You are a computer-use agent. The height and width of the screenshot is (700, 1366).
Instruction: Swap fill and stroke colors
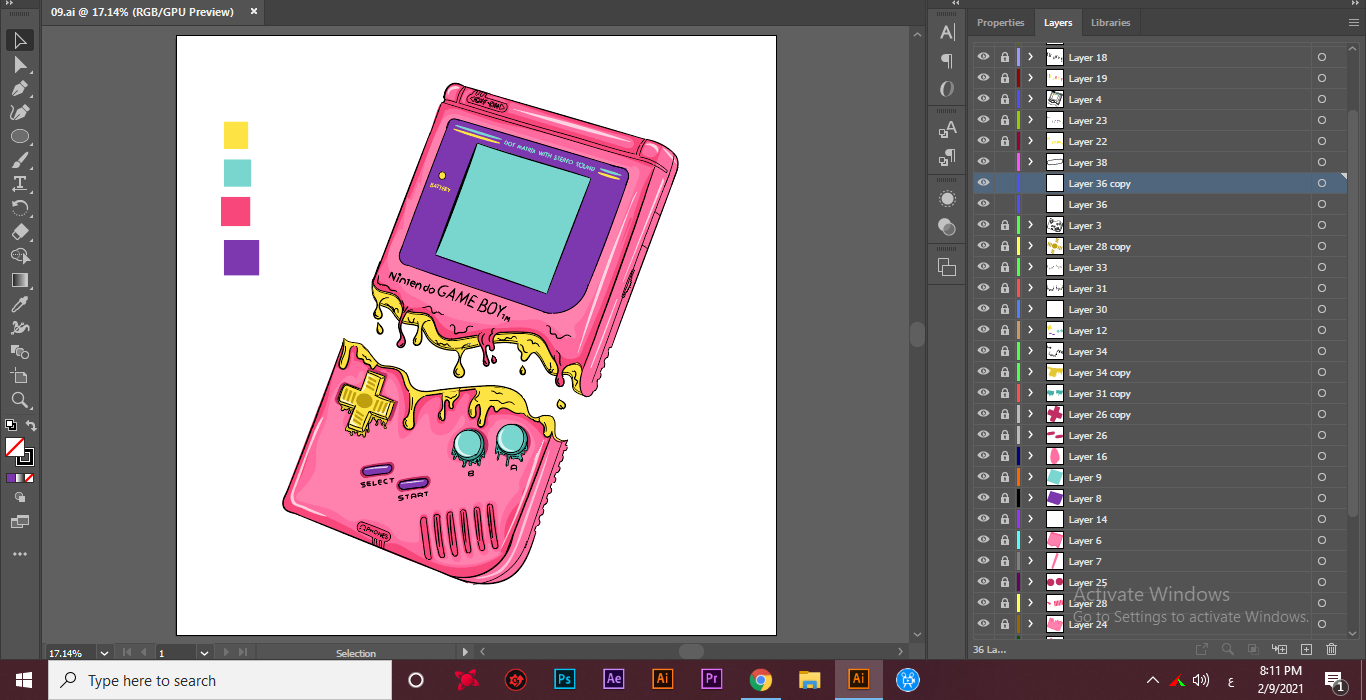31,425
